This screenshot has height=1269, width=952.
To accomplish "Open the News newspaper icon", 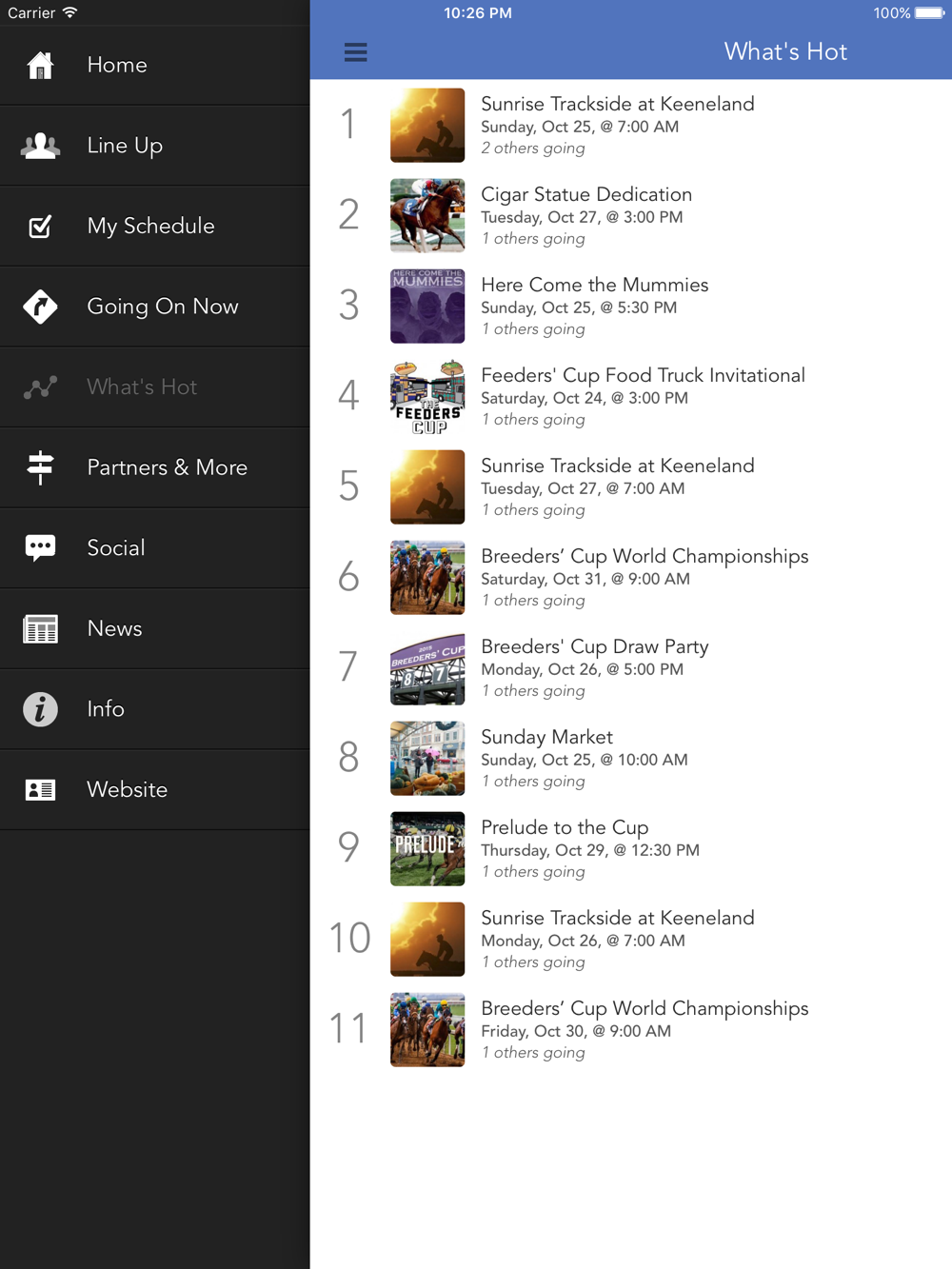I will pos(40,628).
